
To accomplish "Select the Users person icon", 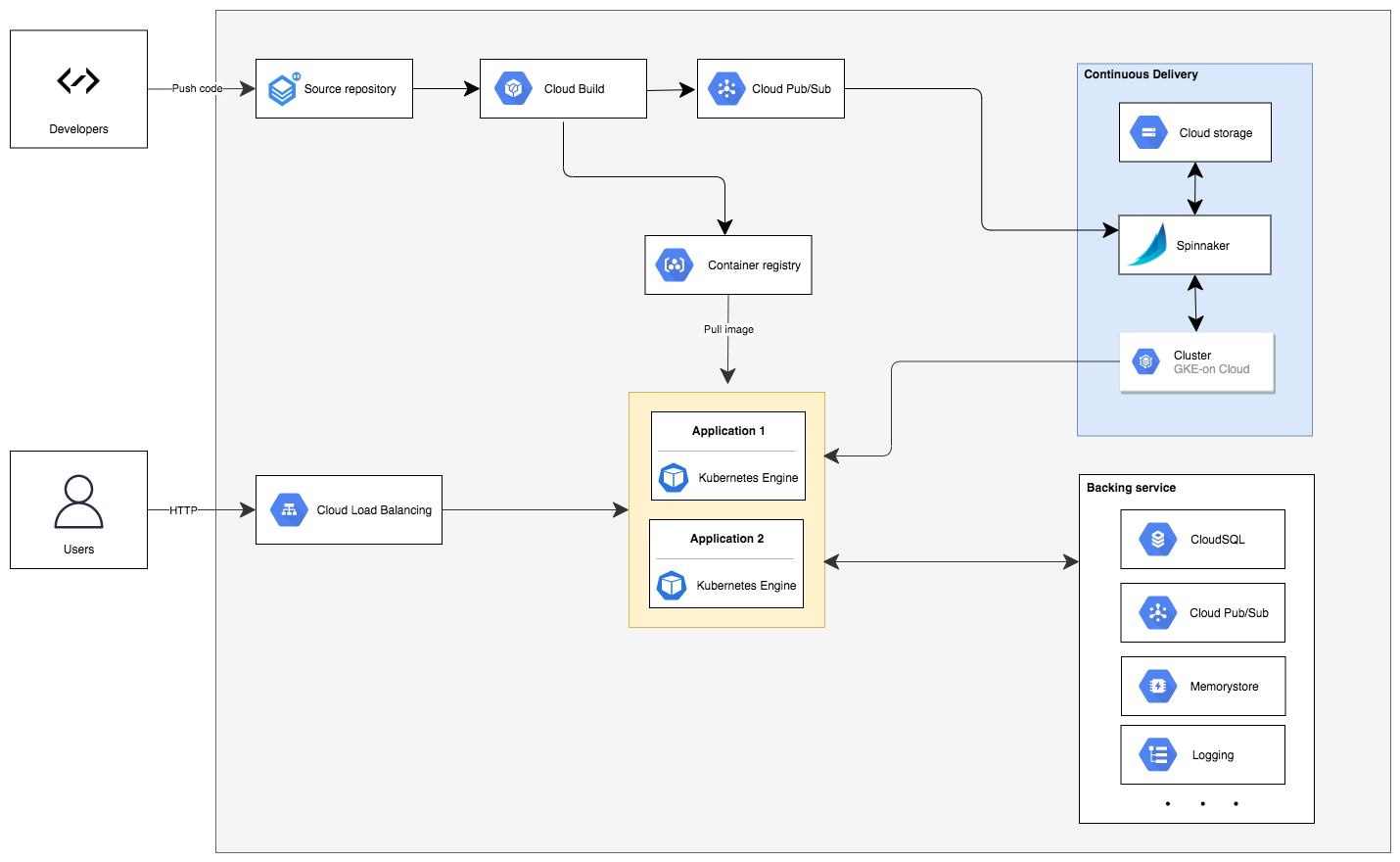I will pos(78,502).
